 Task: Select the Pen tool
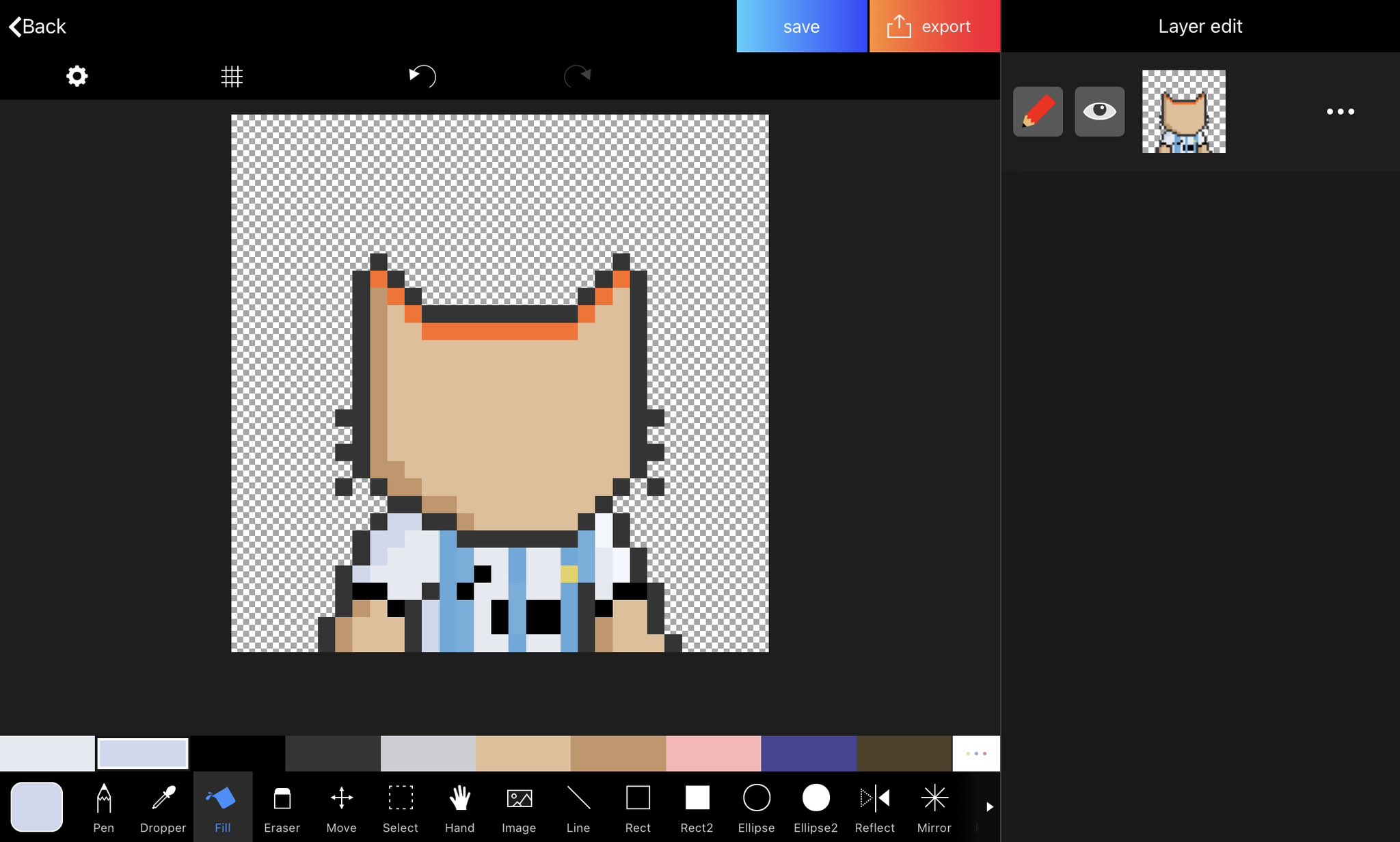point(103,806)
